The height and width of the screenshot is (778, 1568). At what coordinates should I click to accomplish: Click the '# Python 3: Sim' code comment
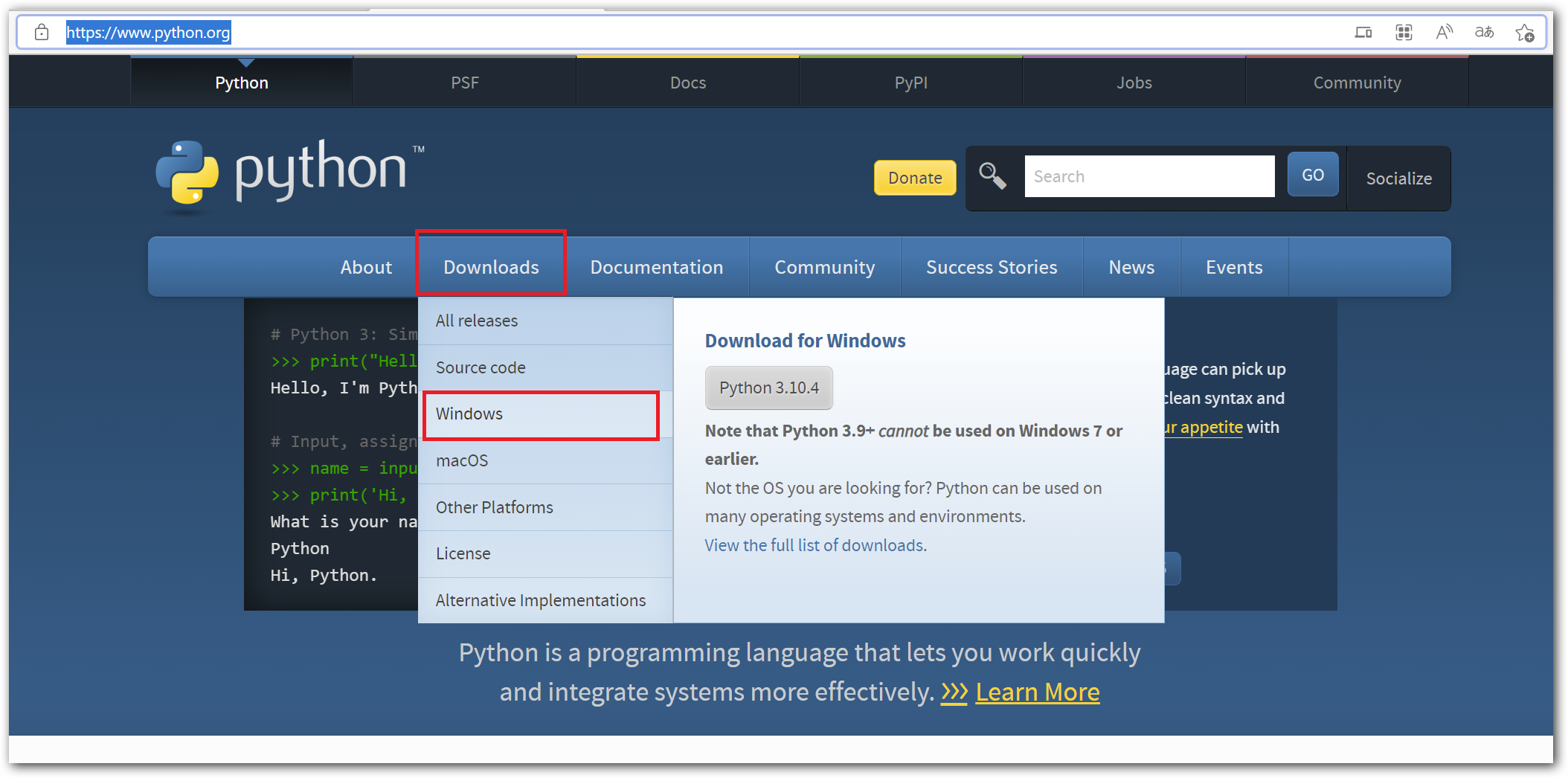344,334
